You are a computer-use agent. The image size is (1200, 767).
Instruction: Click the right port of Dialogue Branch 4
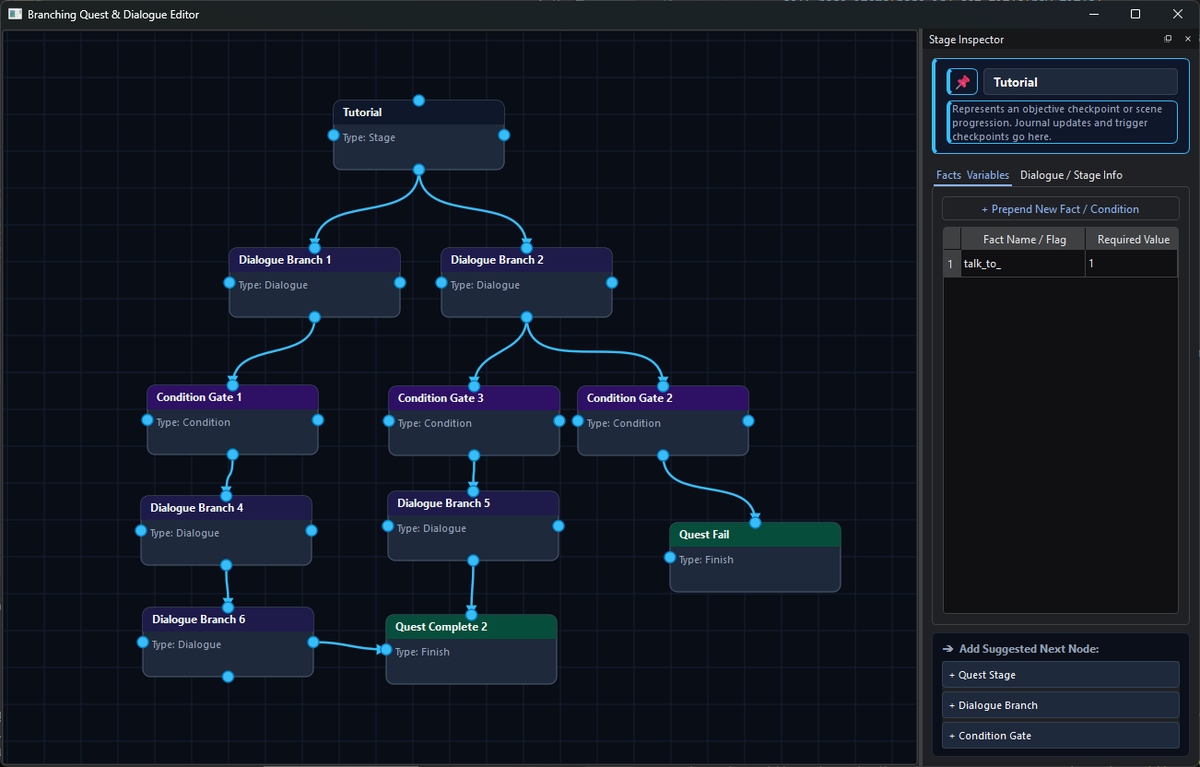tap(311, 531)
